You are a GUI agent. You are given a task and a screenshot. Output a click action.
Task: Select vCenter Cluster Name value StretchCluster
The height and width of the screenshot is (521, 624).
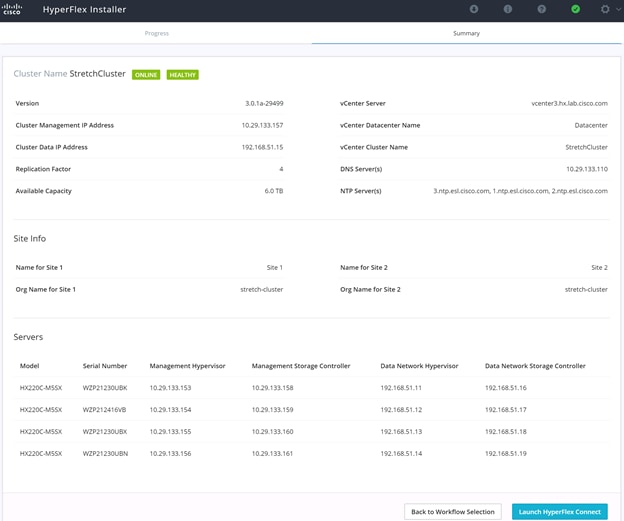587,147
